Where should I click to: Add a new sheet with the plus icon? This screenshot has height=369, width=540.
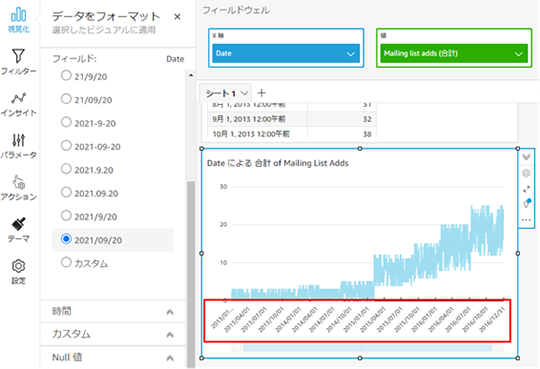pyautogui.click(x=262, y=93)
